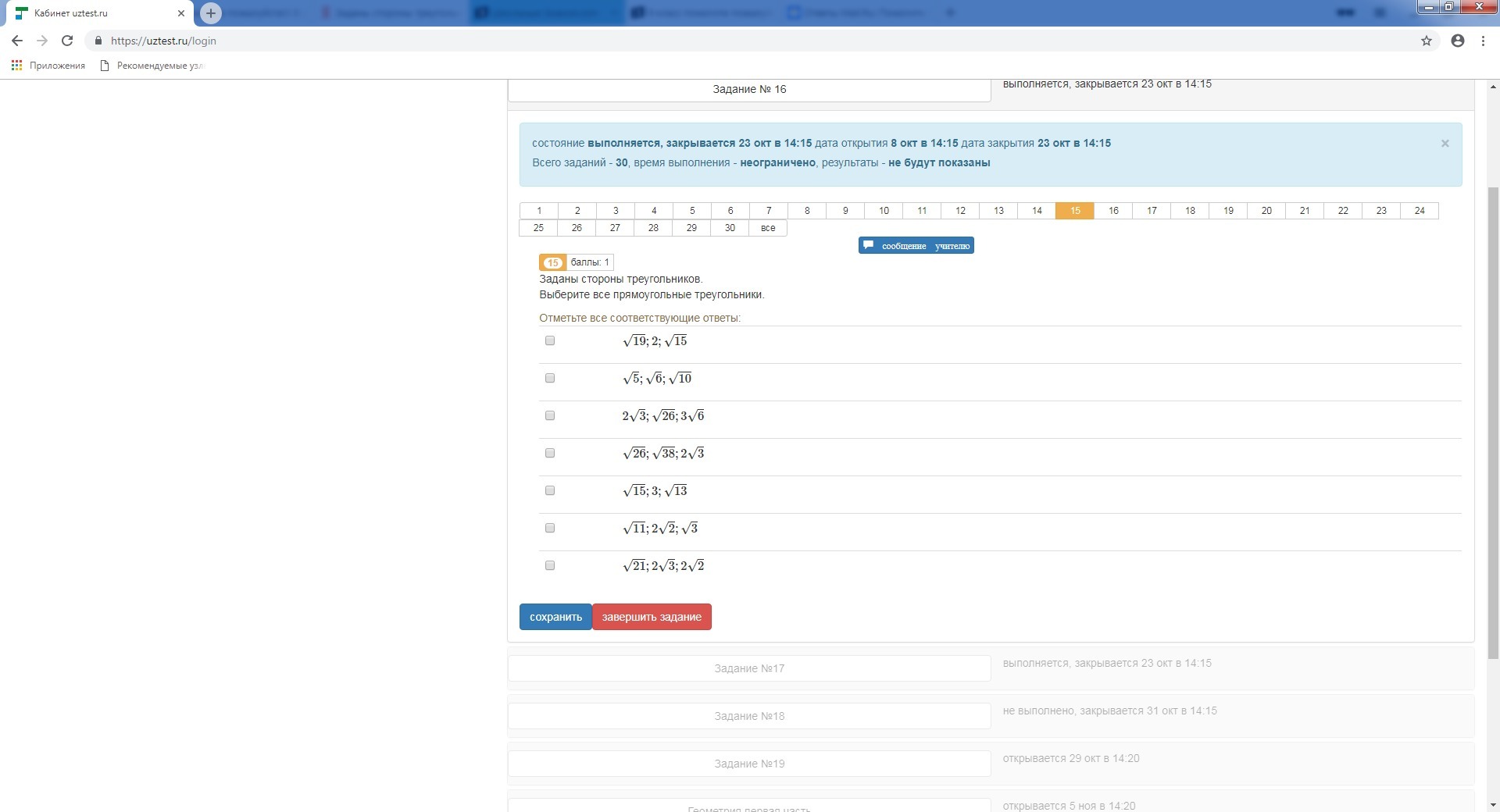
Task: Expand the Задание №17 section
Action: (748, 668)
